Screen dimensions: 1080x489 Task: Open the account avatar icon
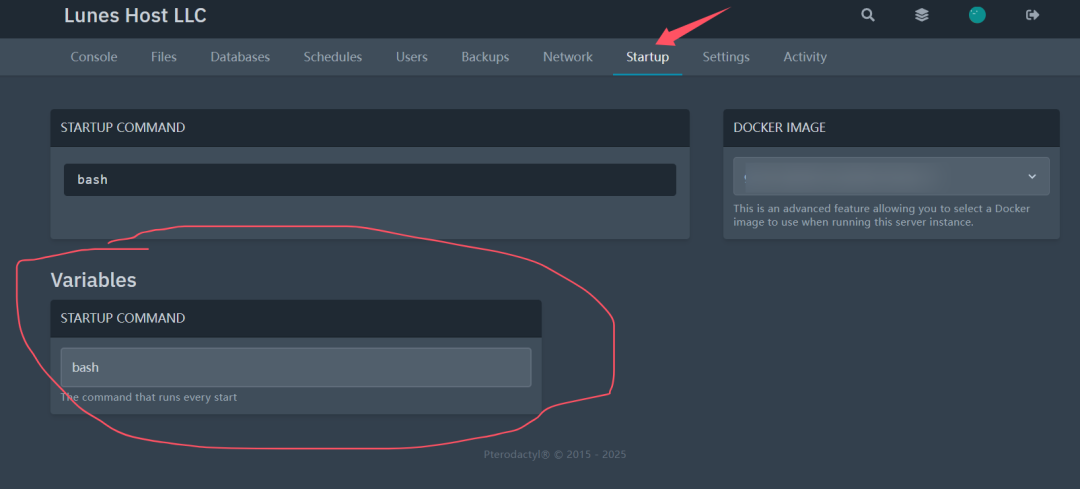977,15
